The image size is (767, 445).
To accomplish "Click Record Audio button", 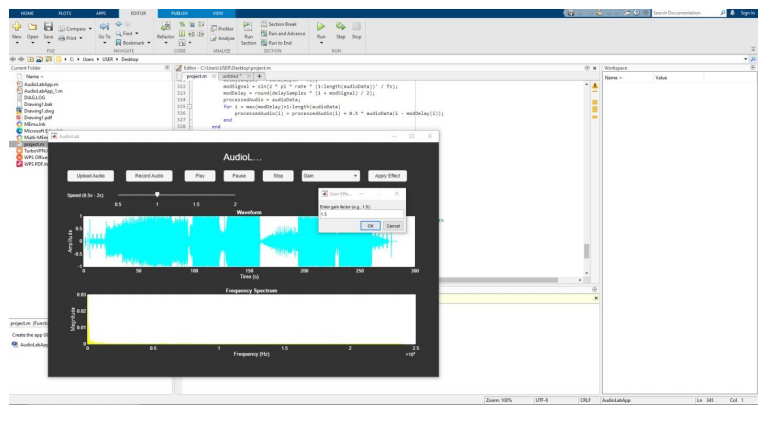I will [x=149, y=176].
